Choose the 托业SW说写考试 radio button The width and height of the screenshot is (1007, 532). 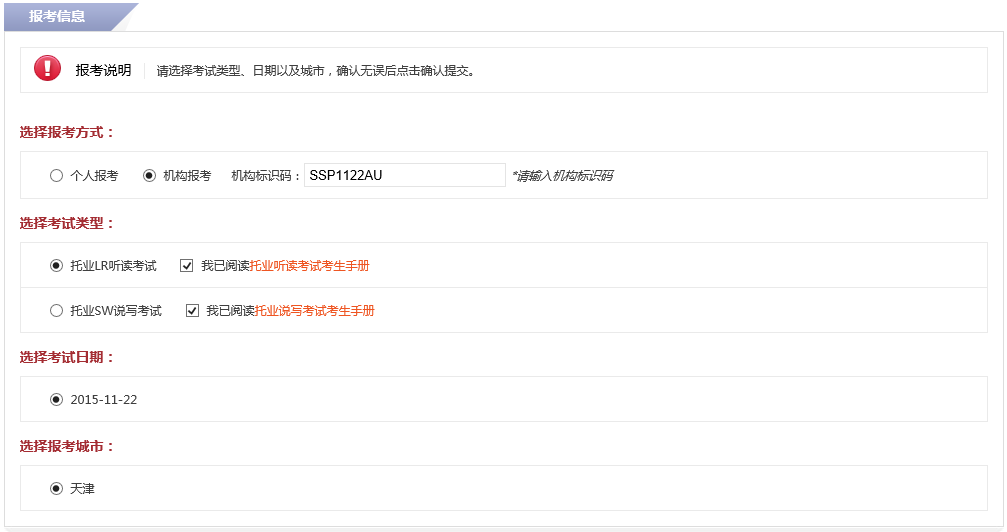click(x=56, y=311)
